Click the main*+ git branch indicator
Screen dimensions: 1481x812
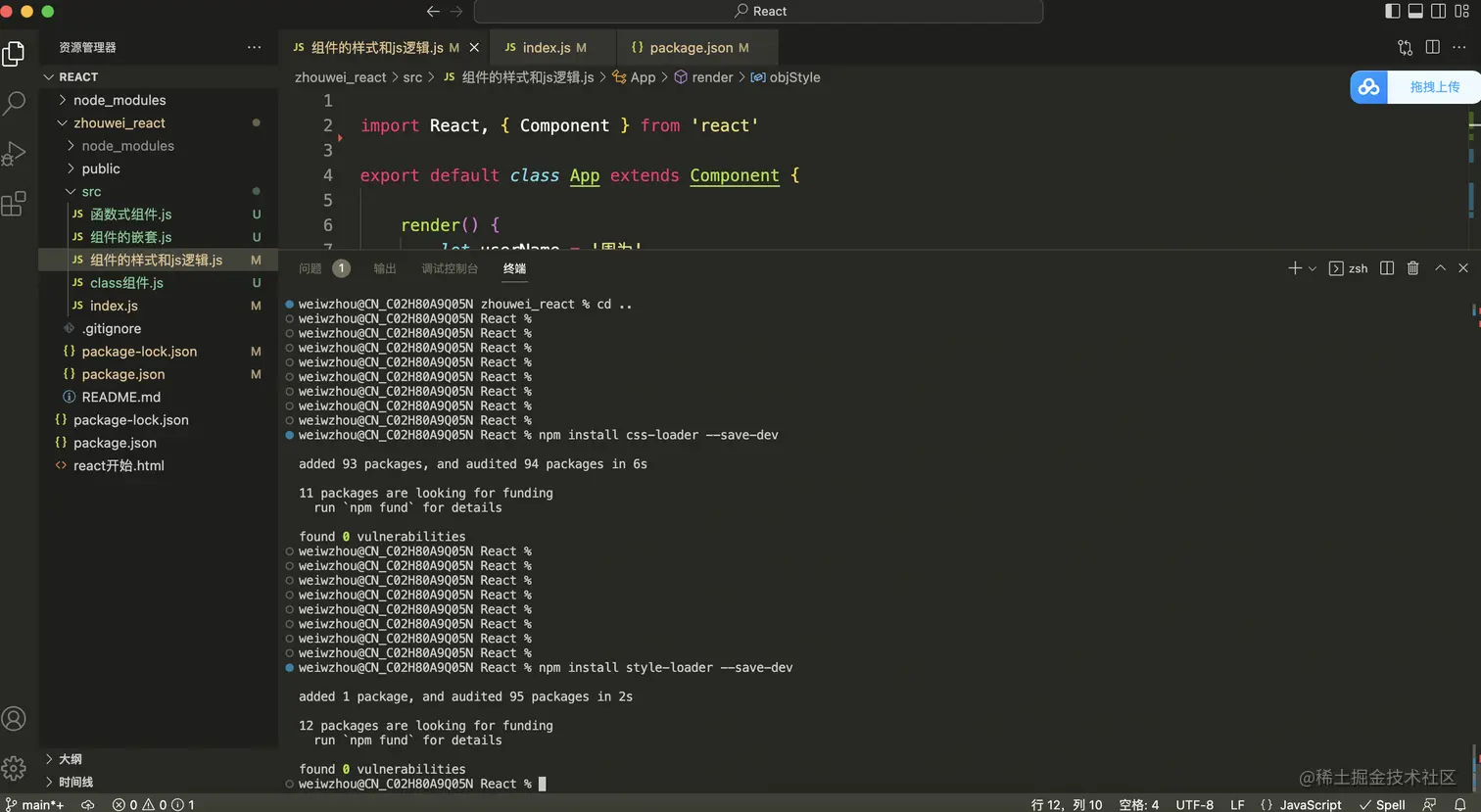point(35,804)
